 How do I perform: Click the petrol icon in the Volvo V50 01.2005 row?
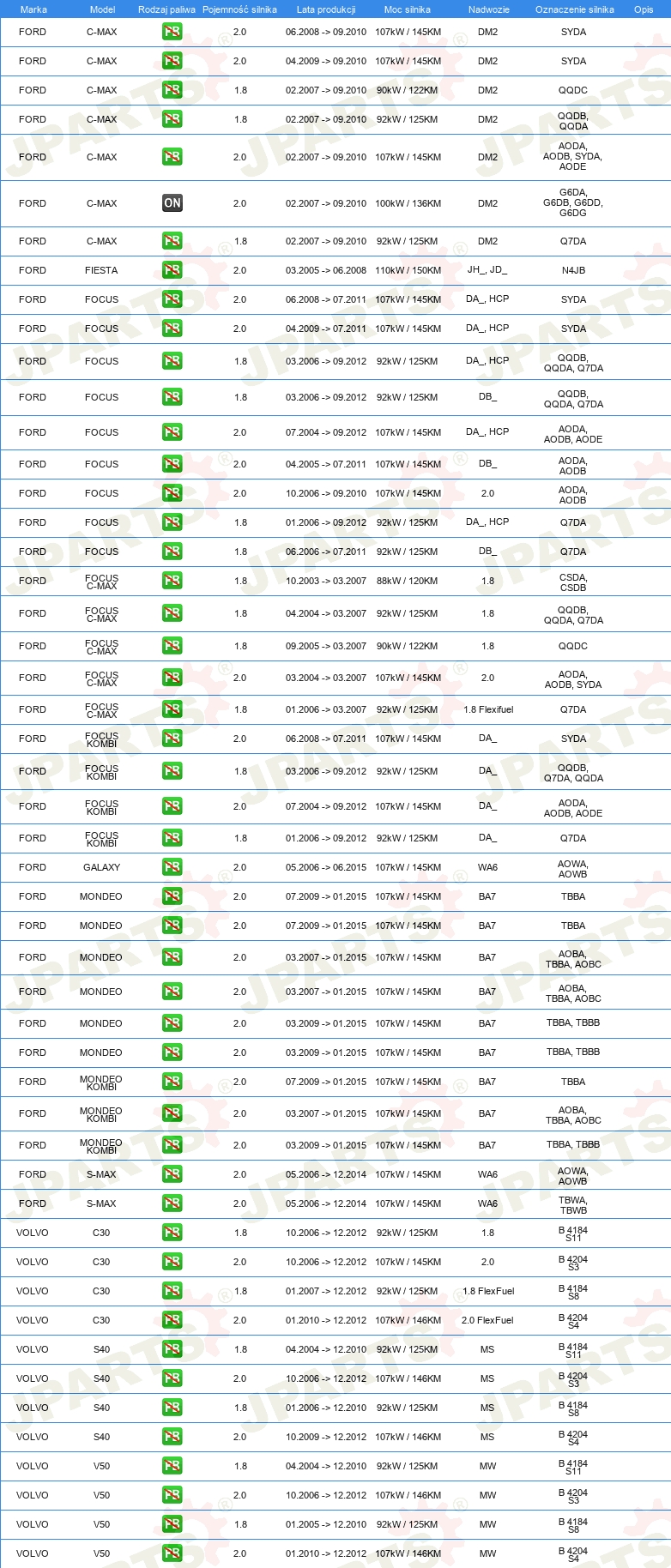point(172,1524)
